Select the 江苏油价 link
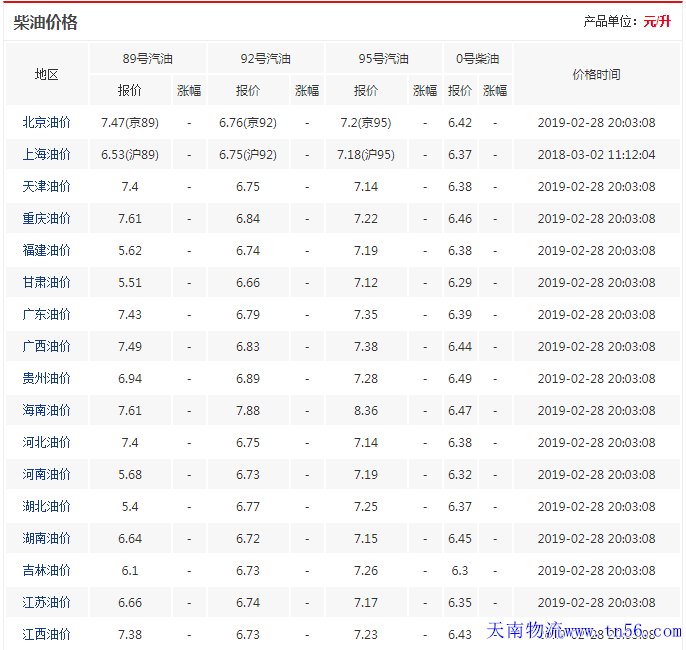Screen dimensions: 686x650 46,602
